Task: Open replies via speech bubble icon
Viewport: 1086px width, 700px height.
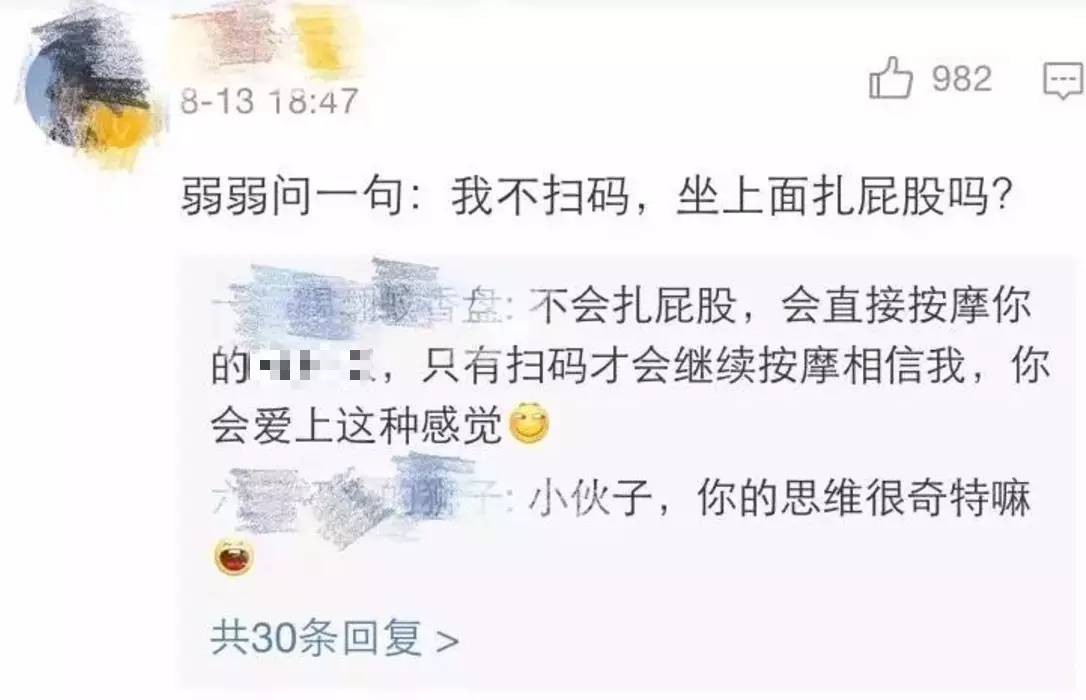Action: pos(1063,80)
